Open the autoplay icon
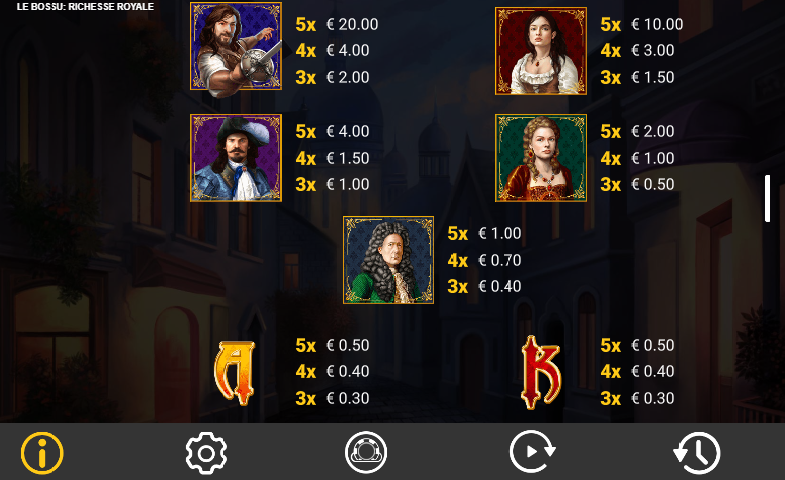 pos(532,451)
